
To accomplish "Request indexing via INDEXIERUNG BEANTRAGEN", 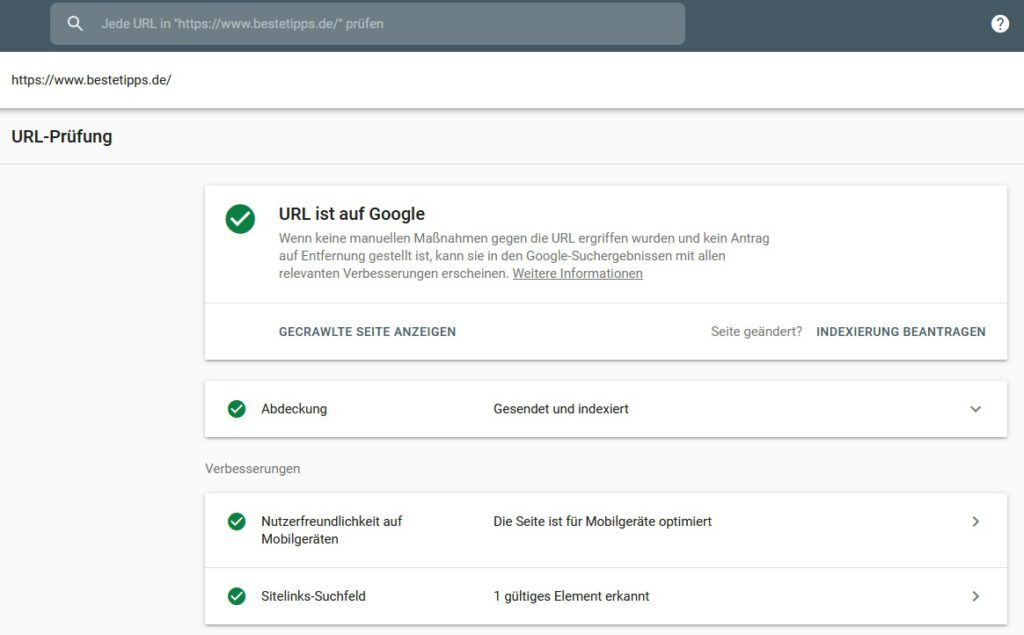I will click(x=901, y=331).
